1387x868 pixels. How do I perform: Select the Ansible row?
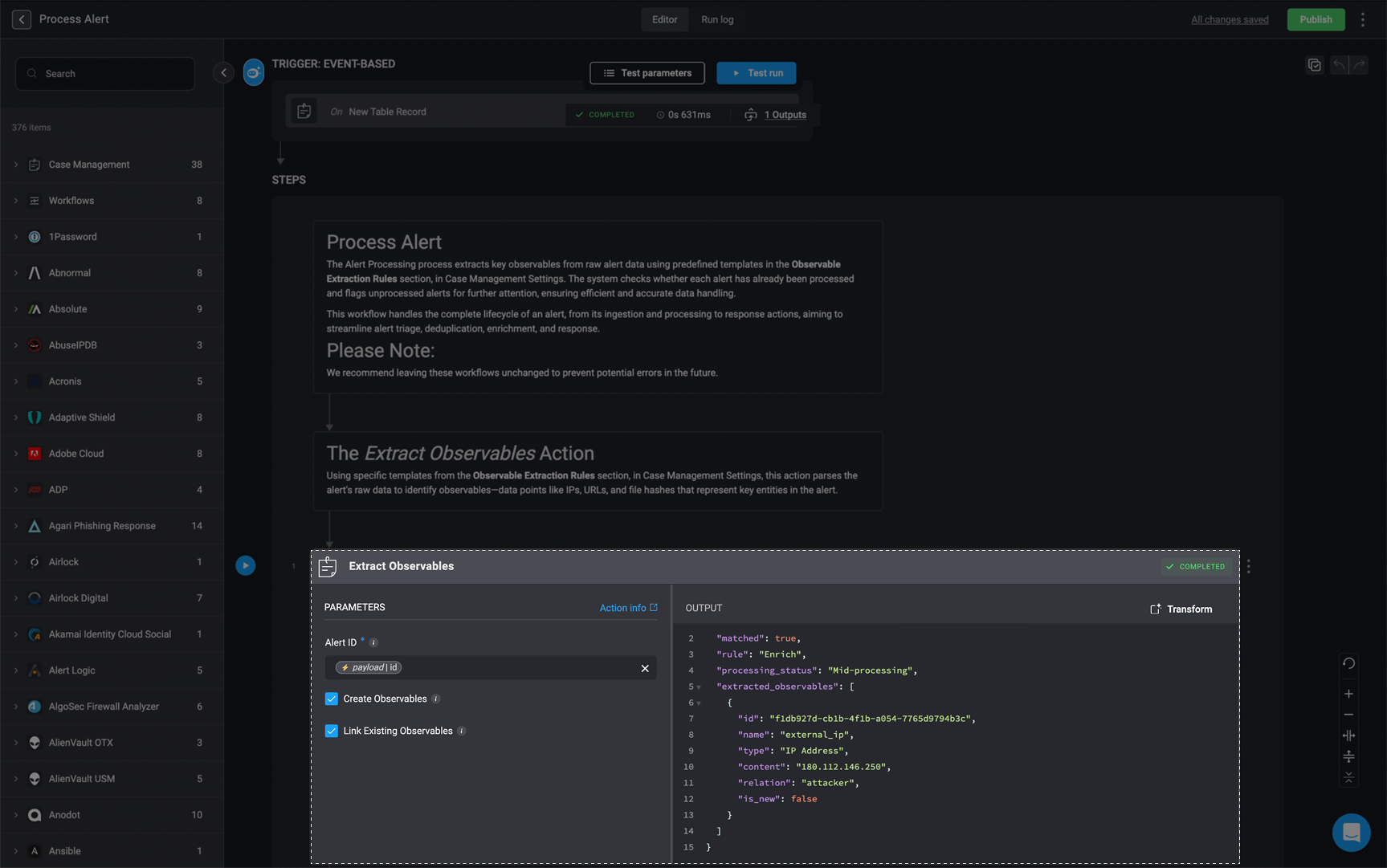(112, 851)
